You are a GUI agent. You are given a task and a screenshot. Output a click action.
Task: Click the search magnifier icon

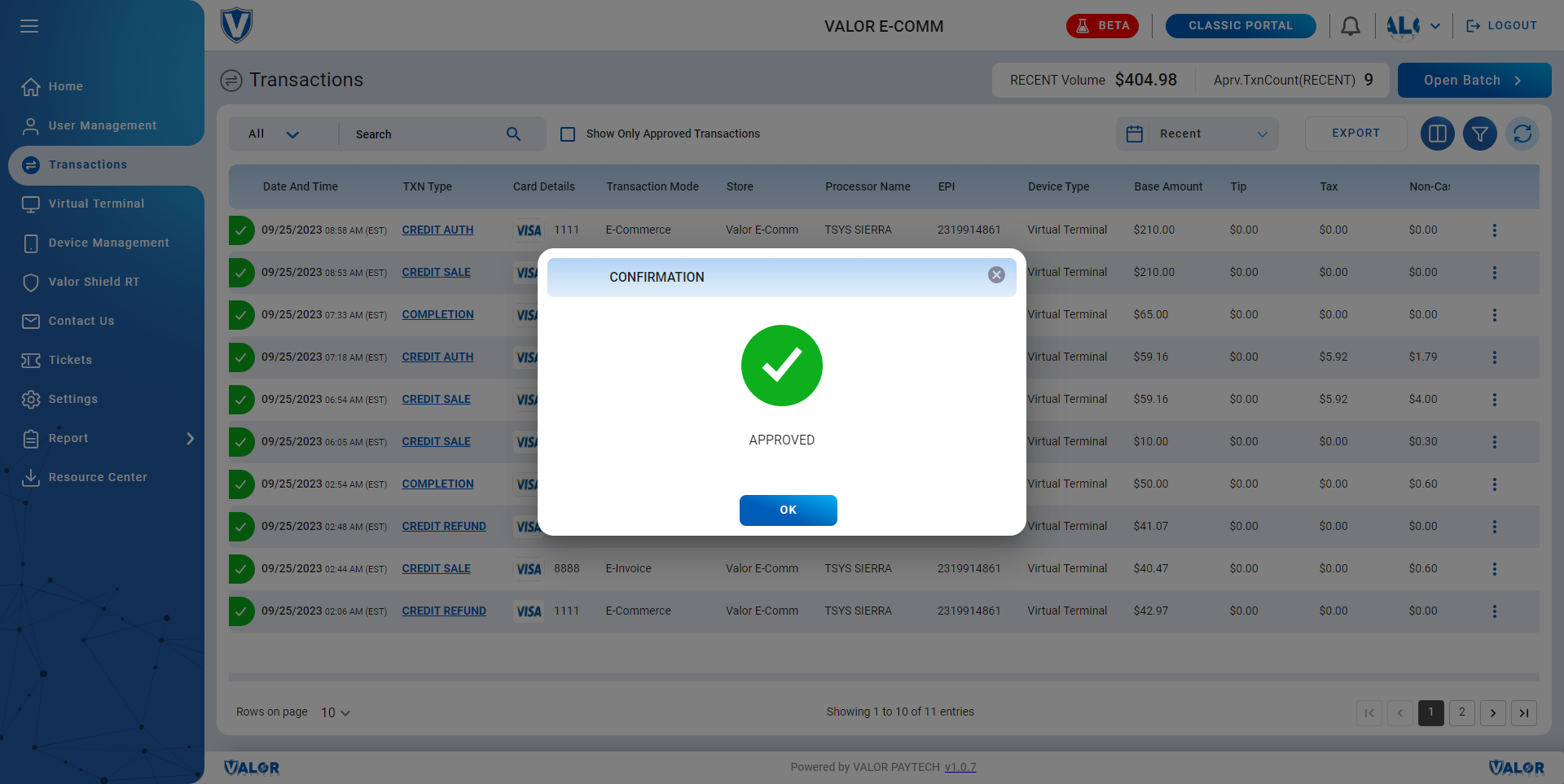(513, 134)
